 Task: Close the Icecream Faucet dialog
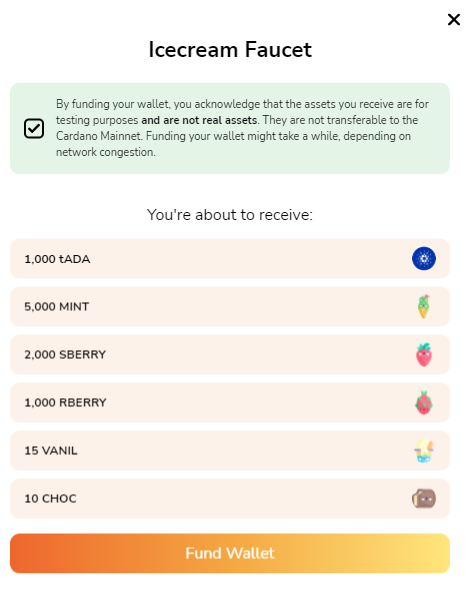454,20
